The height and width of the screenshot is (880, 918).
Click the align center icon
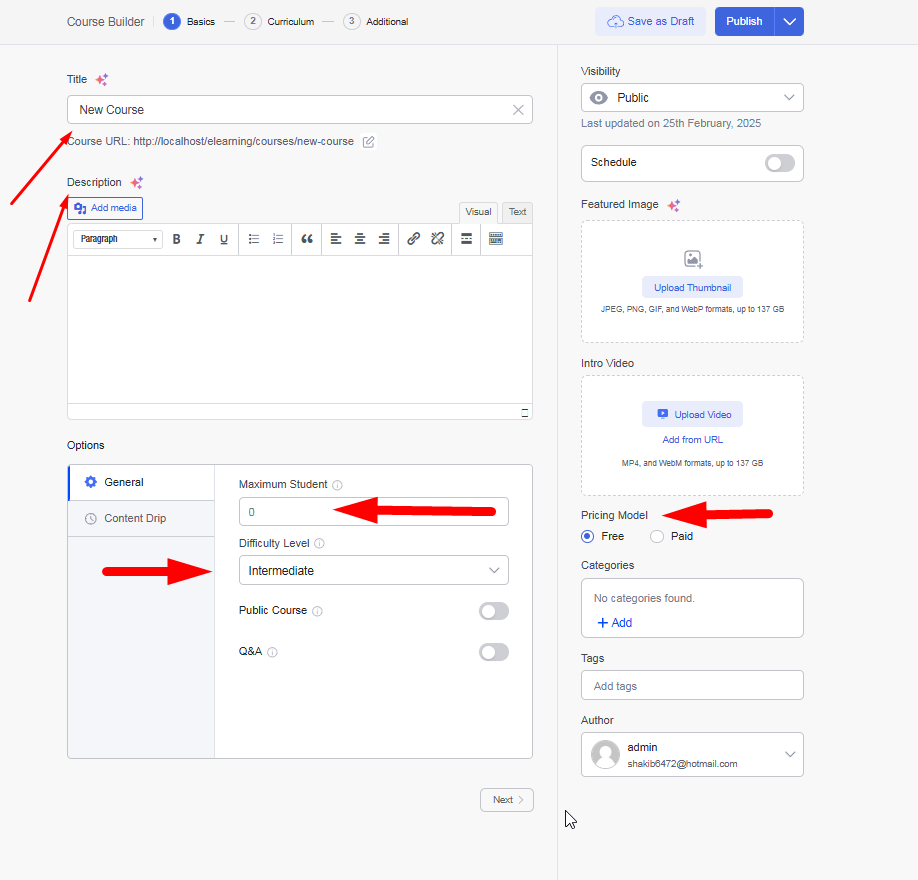pyautogui.click(x=360, y=239)
